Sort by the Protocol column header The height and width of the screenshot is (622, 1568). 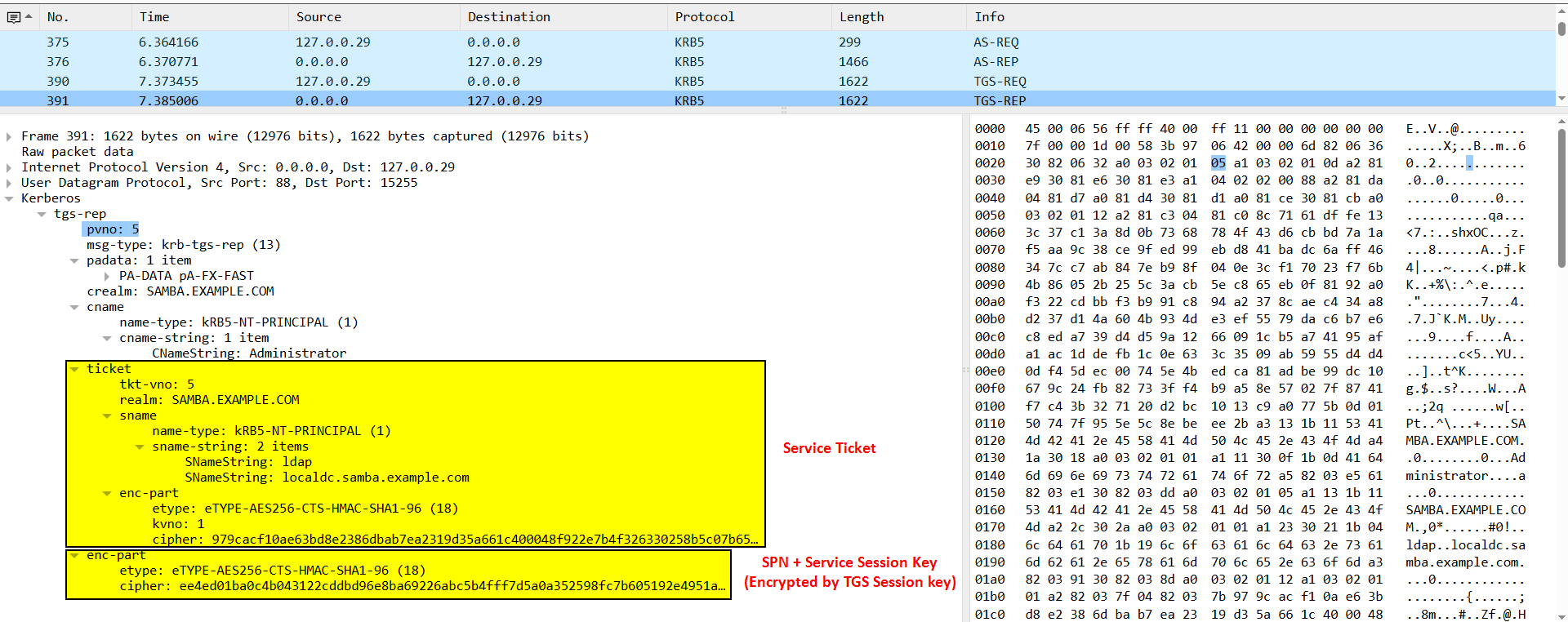[x=704, y=17]
